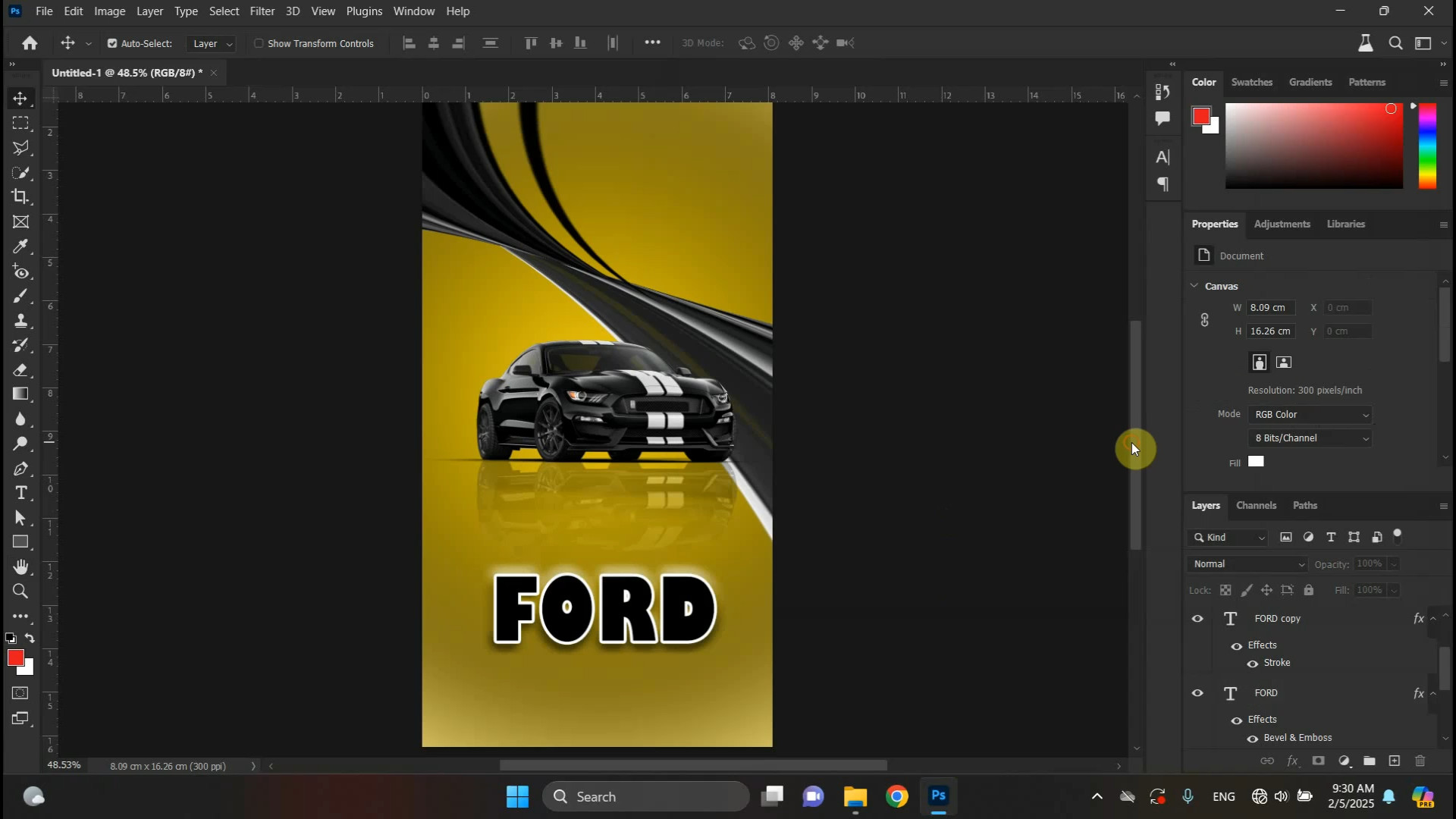Image resolution: width=1456 pixels, height=819 pixels.
Task: Hide Stroke effect on FORD copy
Action: (1253, 664)
